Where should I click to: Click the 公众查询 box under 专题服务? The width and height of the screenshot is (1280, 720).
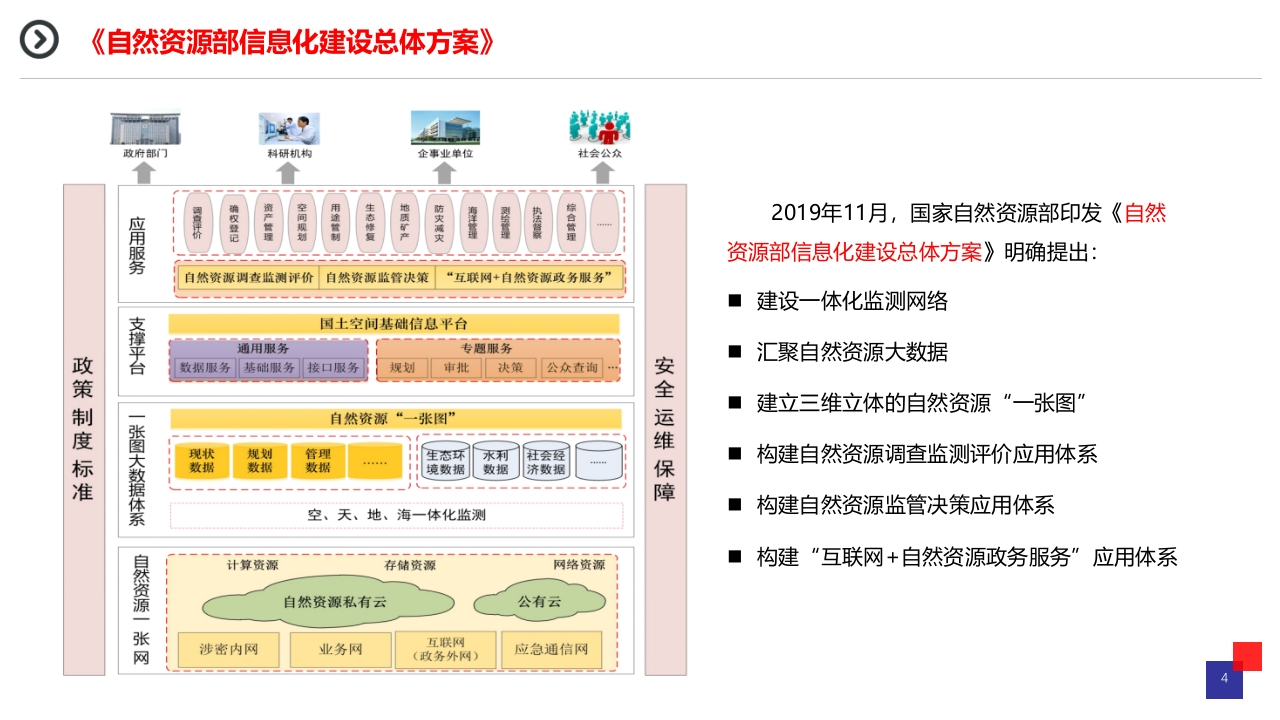(x=572, y=368)
